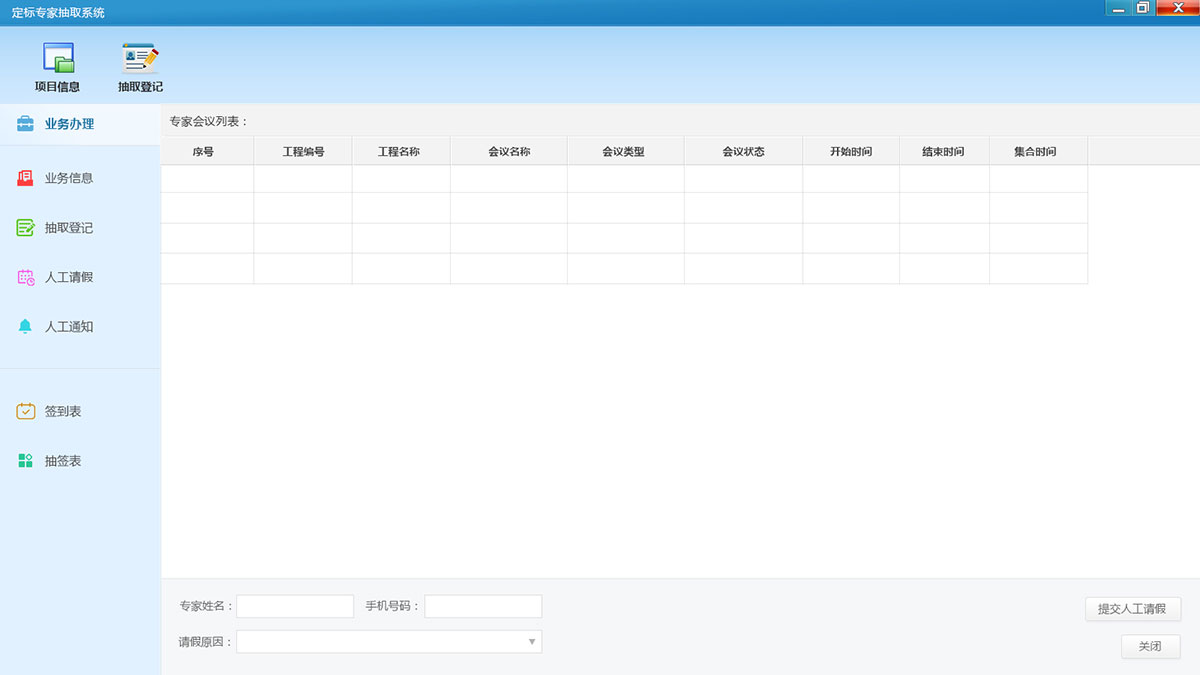Submit with the 提交人工请假 button
Screen dimensions: 1200x675
tap(1133, 609)
